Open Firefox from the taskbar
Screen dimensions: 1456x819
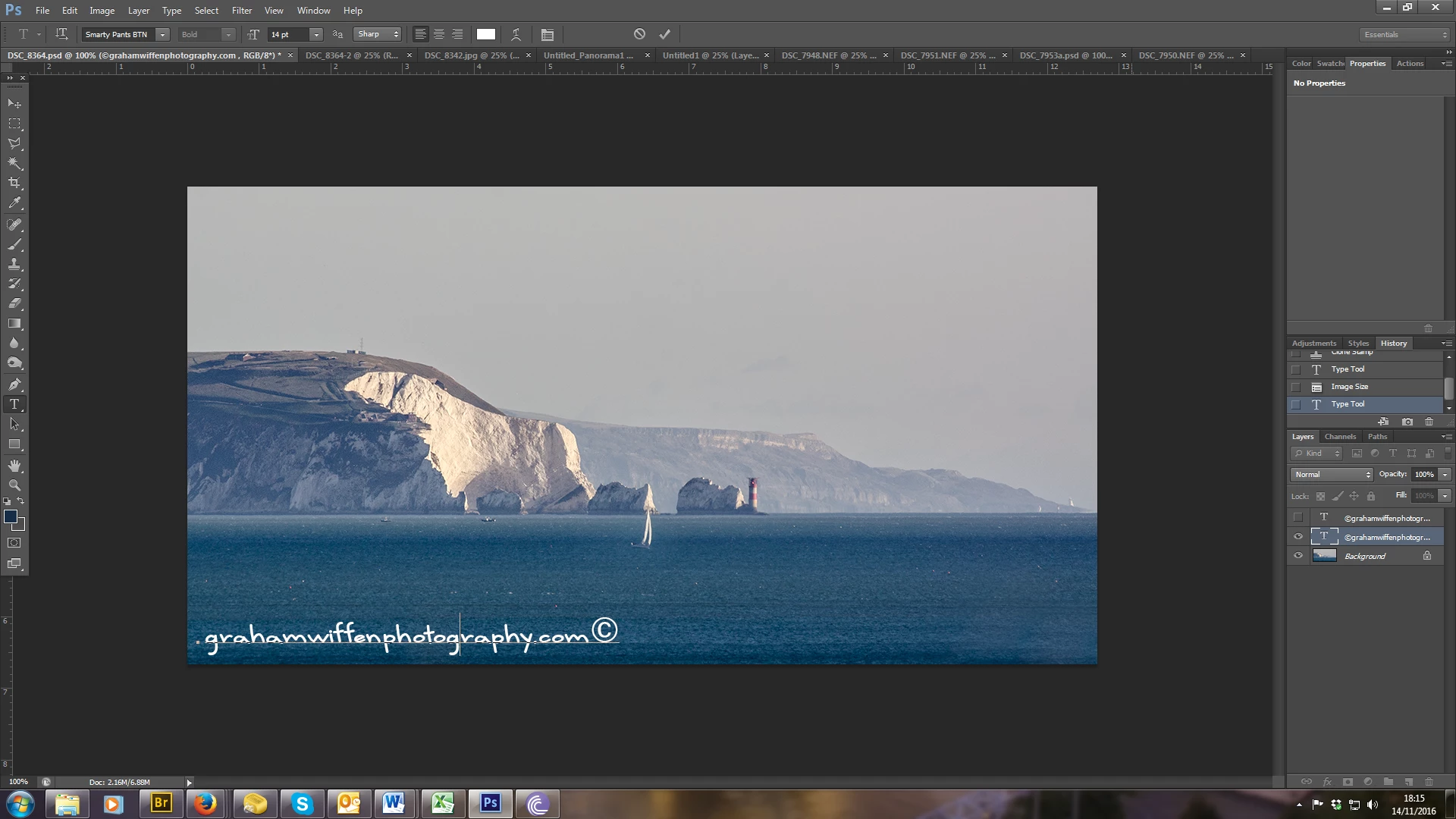click(x=205, y=804)
